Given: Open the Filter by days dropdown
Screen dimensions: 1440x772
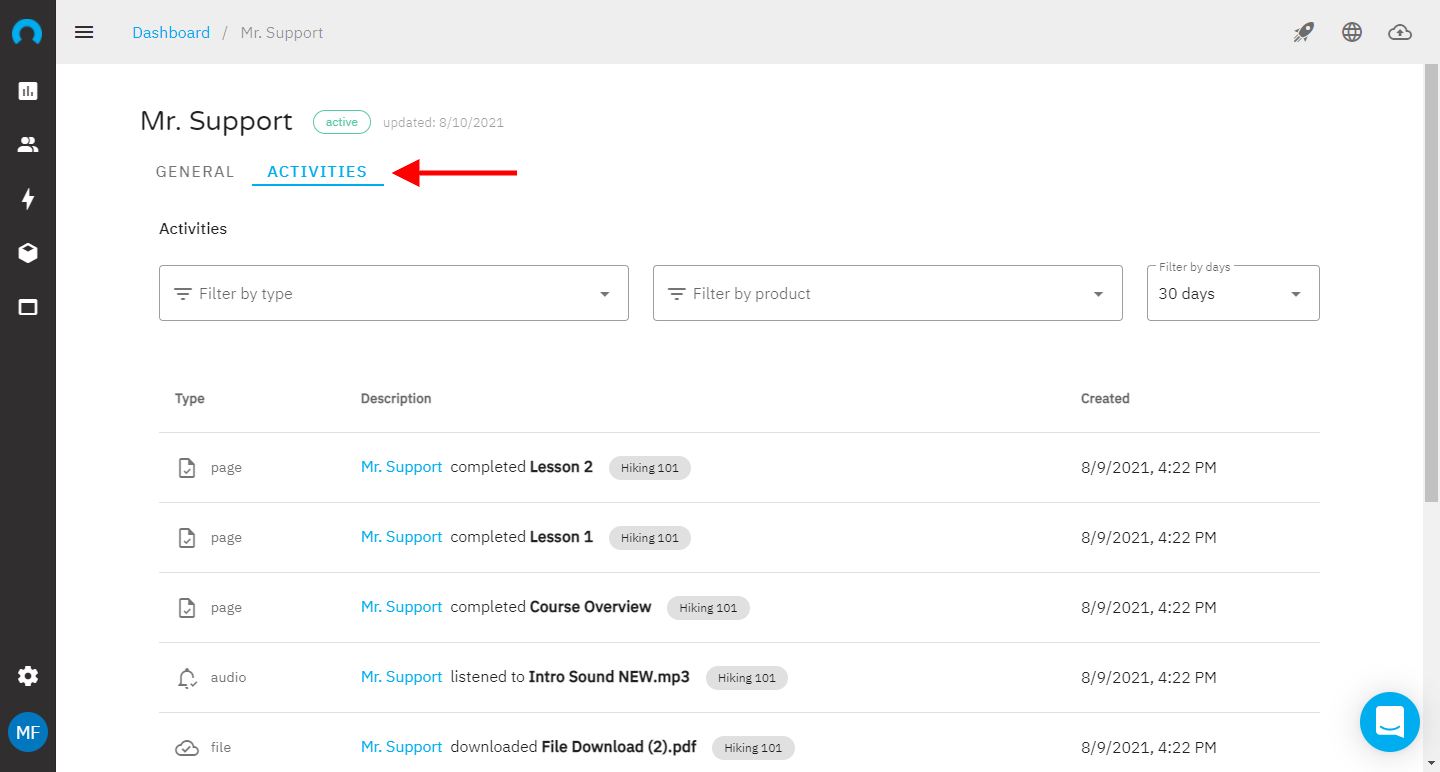Looking at the screenshot, I should (1233, 293).
